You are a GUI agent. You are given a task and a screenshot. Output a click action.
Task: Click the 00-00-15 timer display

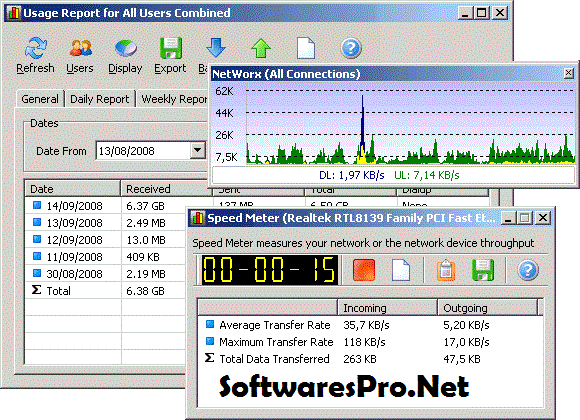point(270,270)
